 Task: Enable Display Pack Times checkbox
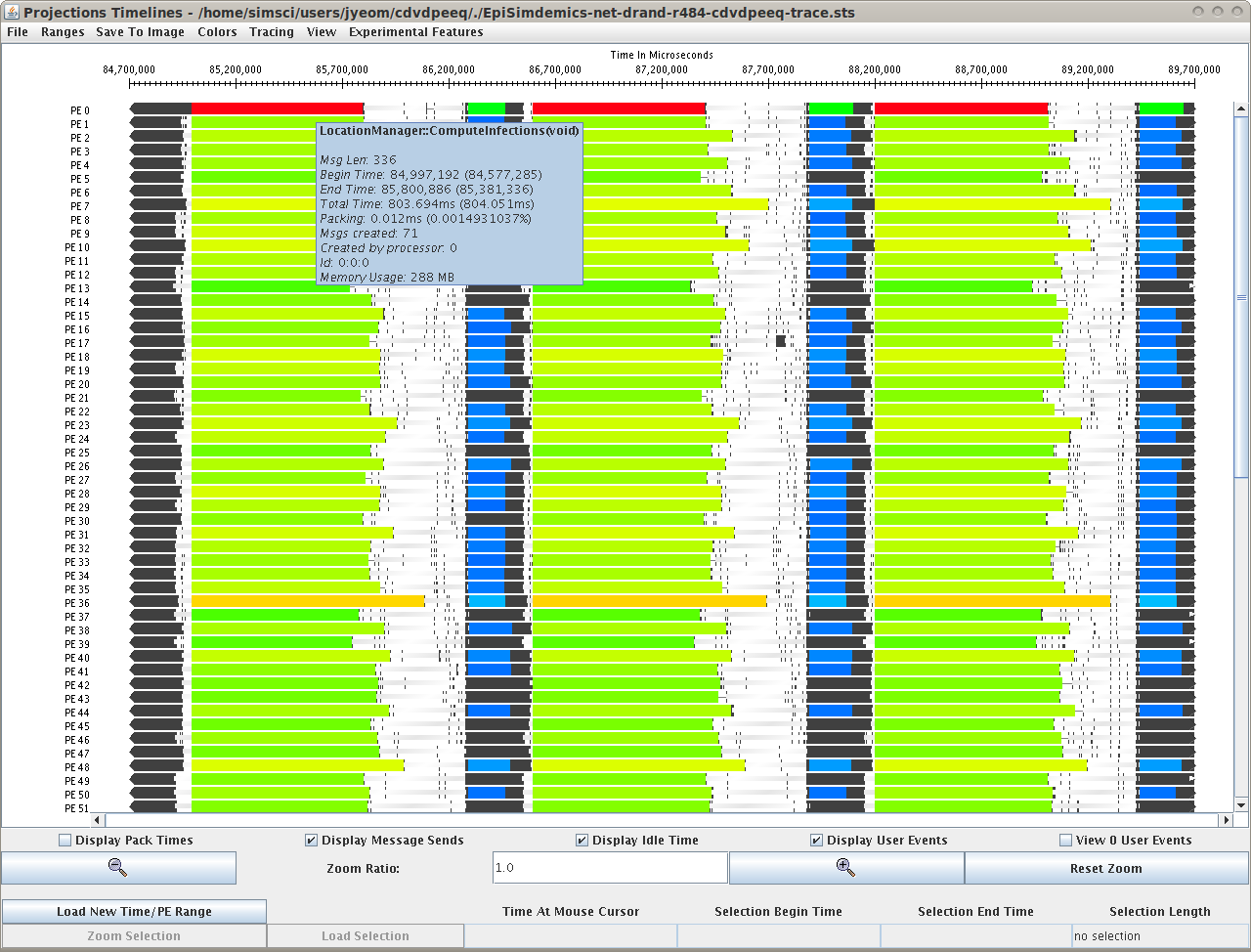click(x=65, y=841)
